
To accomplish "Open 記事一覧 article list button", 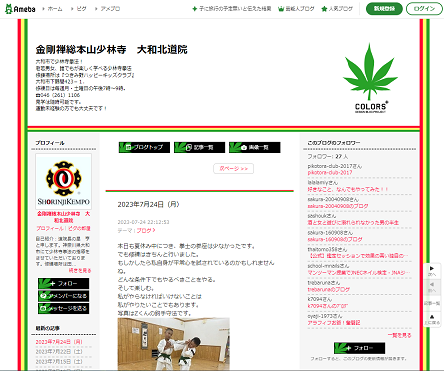I will [199, 147].
